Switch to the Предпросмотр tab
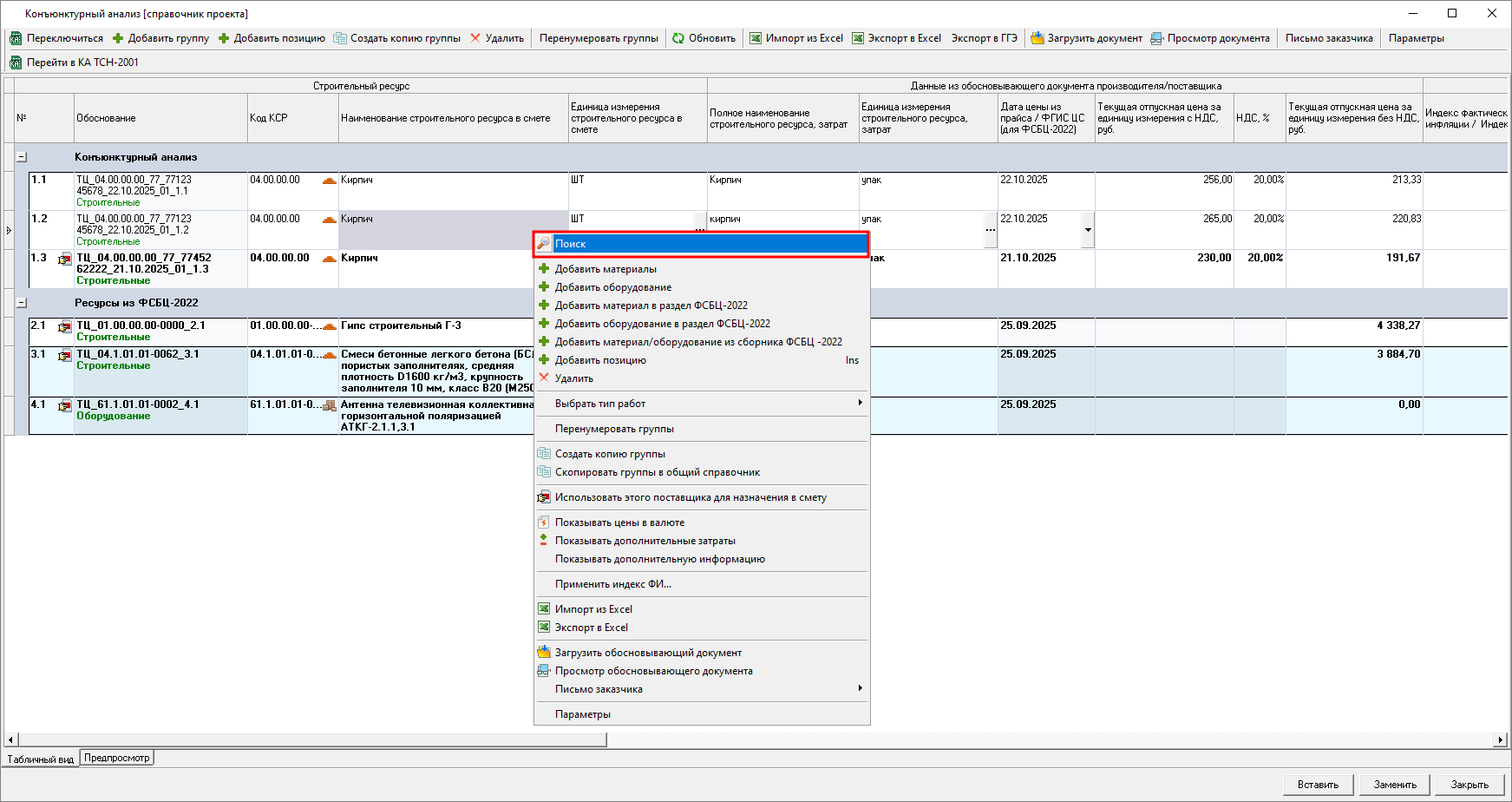This screenshot has width=1512, height=802. [x=117, y=758]
